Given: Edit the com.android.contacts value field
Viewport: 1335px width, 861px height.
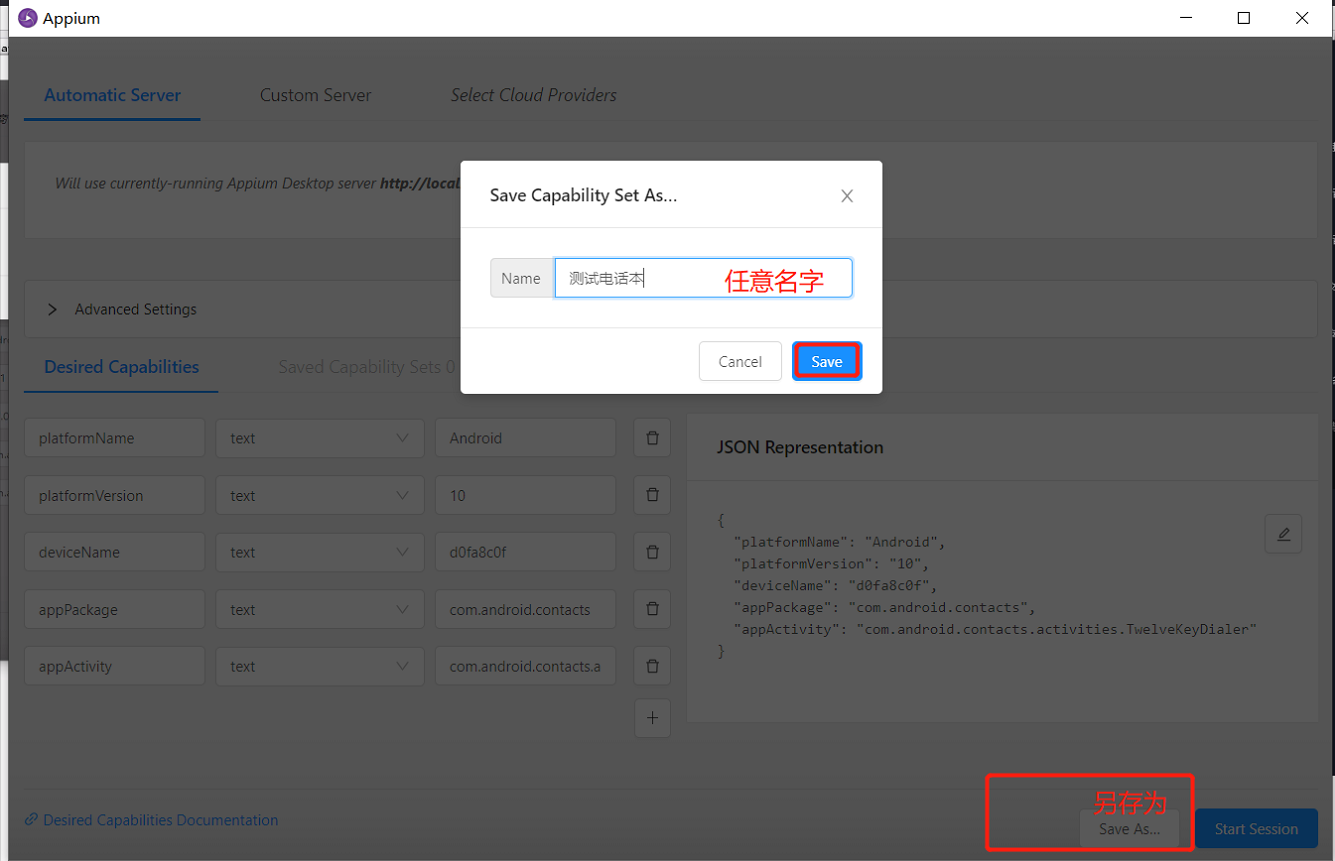Looking at the screenshot, I should [525, 609].
